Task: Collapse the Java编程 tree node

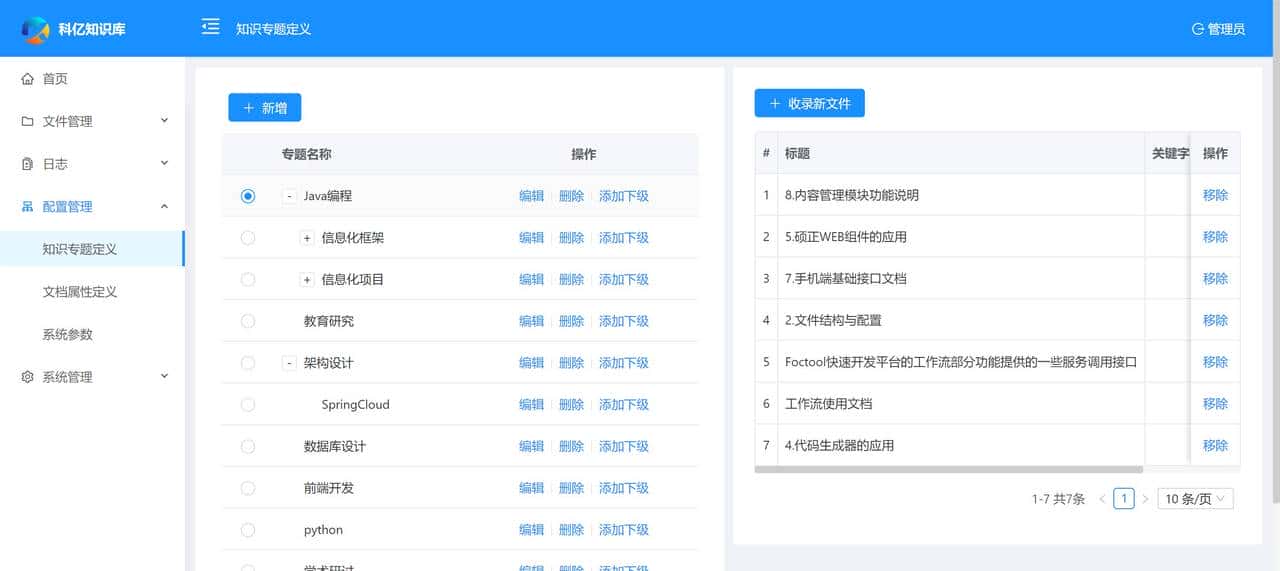Action: point(289,196)
